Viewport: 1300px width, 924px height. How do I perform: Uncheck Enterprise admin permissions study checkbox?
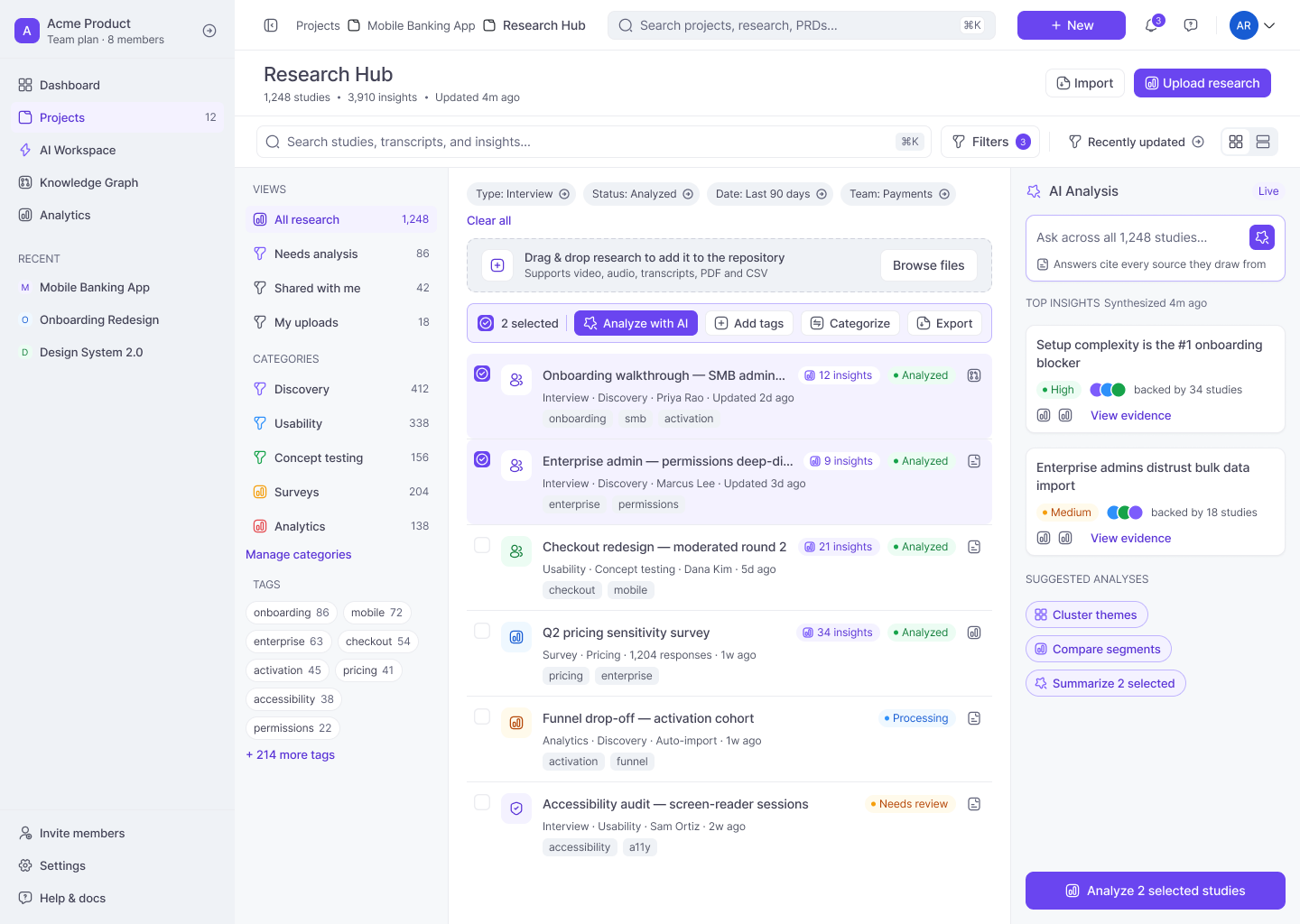pos(482,459)
